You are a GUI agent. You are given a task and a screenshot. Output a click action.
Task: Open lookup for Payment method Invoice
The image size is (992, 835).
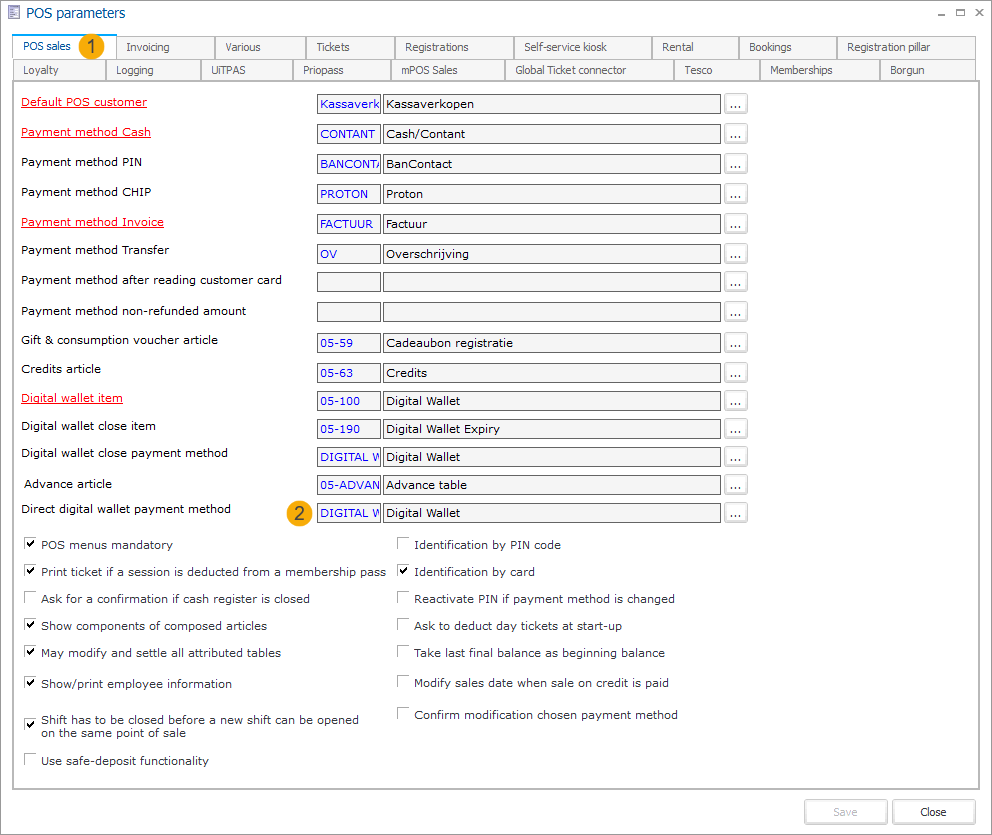click(x=736, y=224)
